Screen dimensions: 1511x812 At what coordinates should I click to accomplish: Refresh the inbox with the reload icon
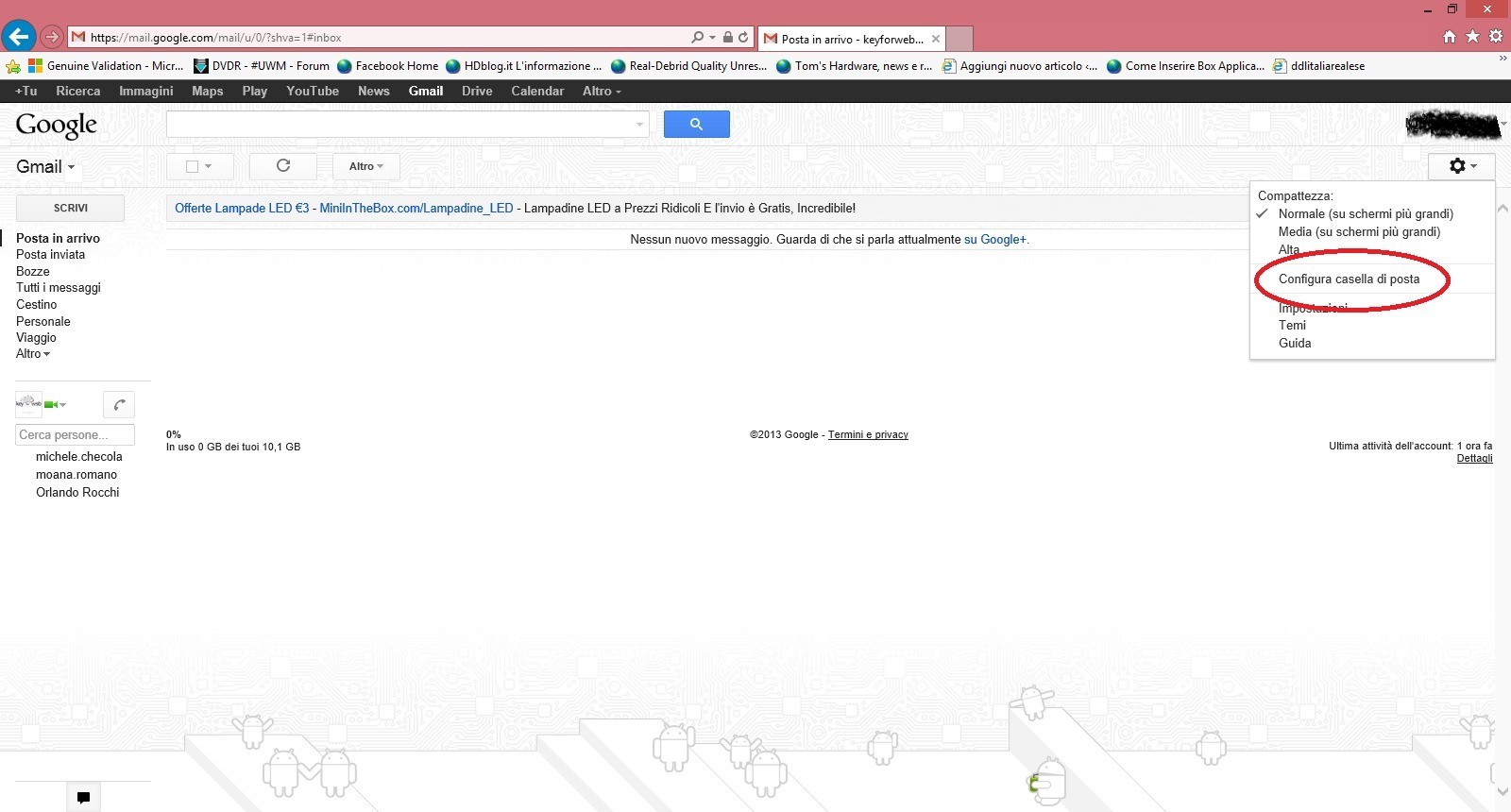282,166
